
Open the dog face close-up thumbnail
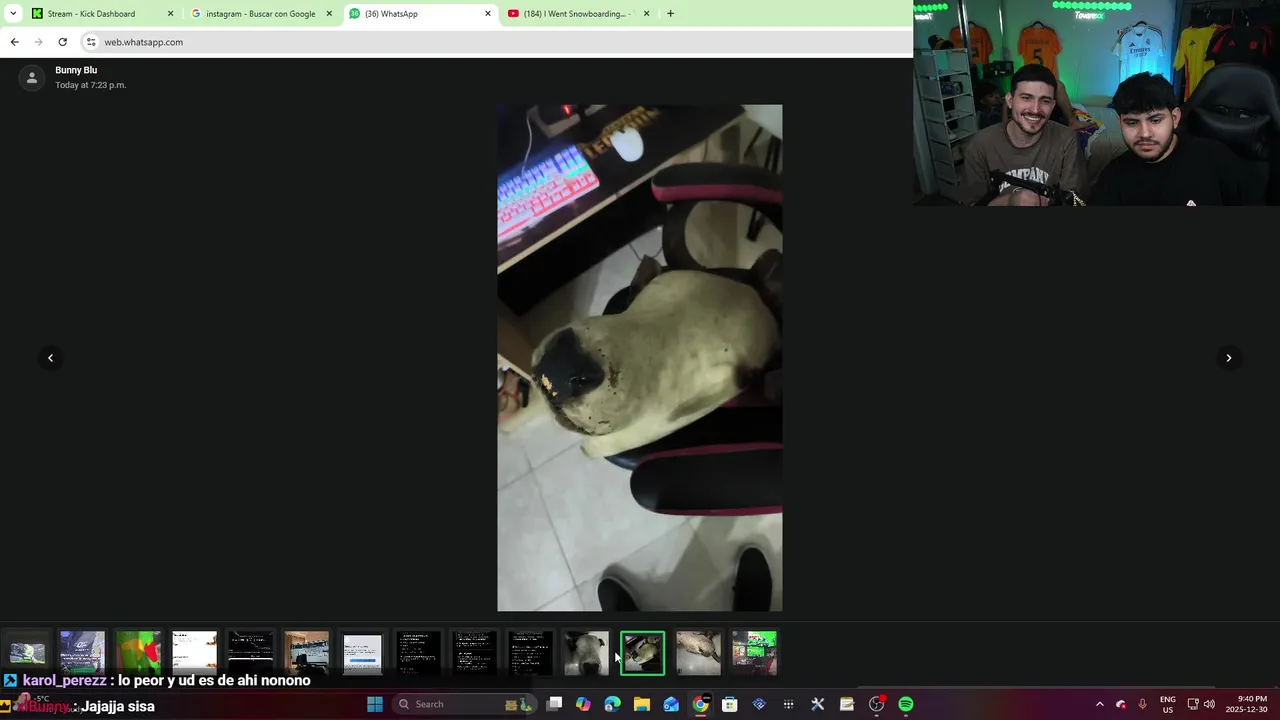[586, 653]
